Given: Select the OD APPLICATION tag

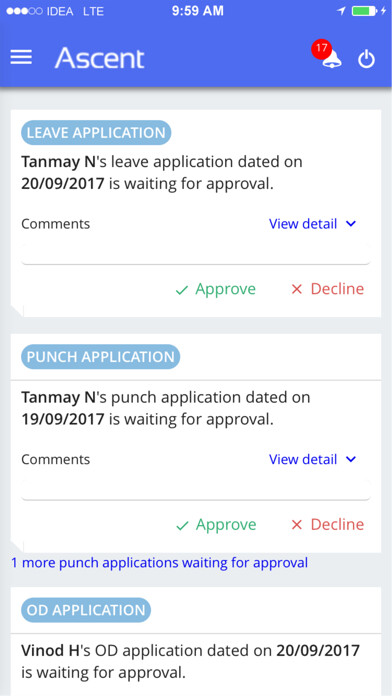Looking at the screenshot, I should point(86,610).
